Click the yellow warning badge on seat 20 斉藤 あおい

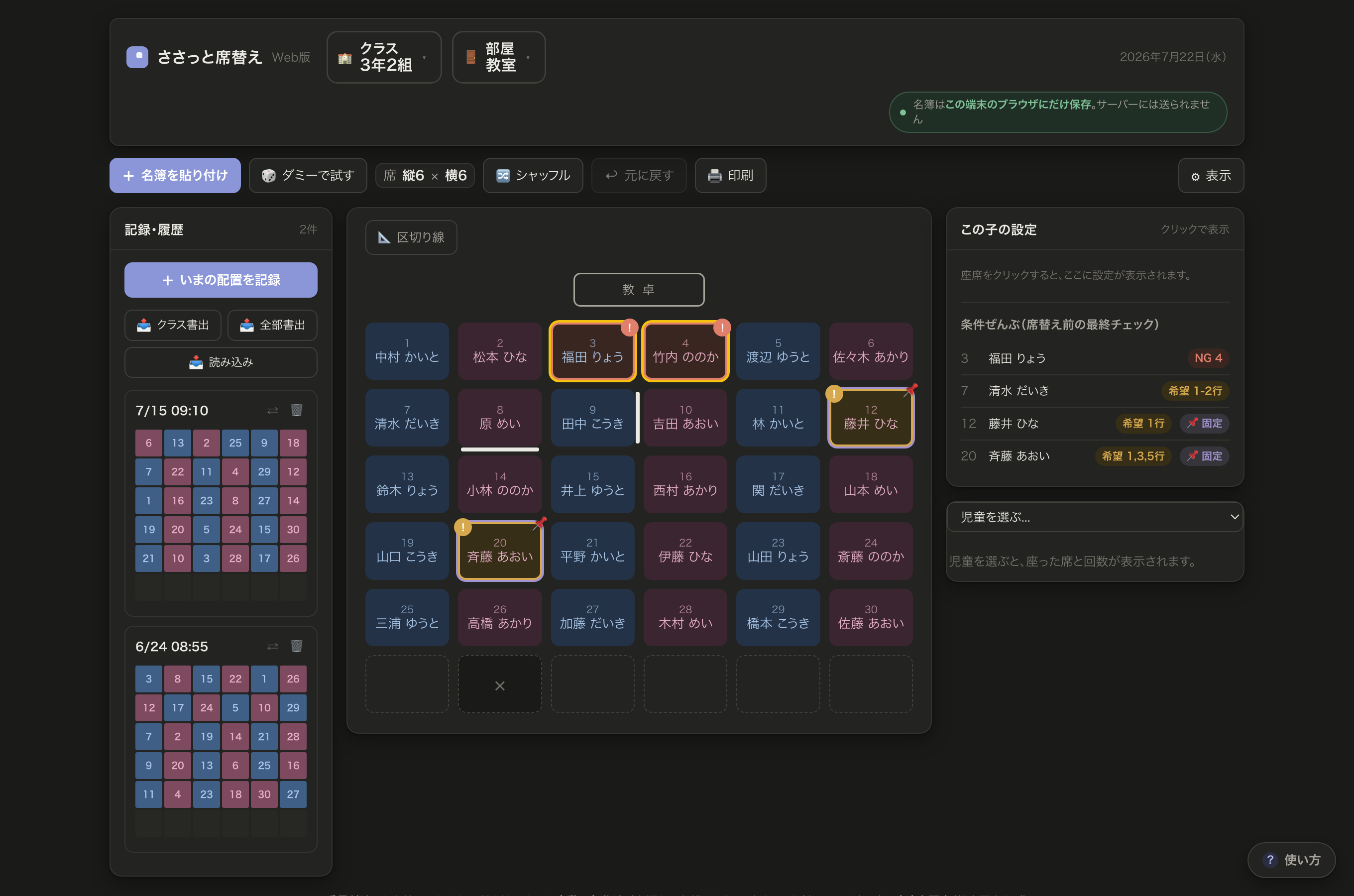pyautogui.click(x=463, y=527)
